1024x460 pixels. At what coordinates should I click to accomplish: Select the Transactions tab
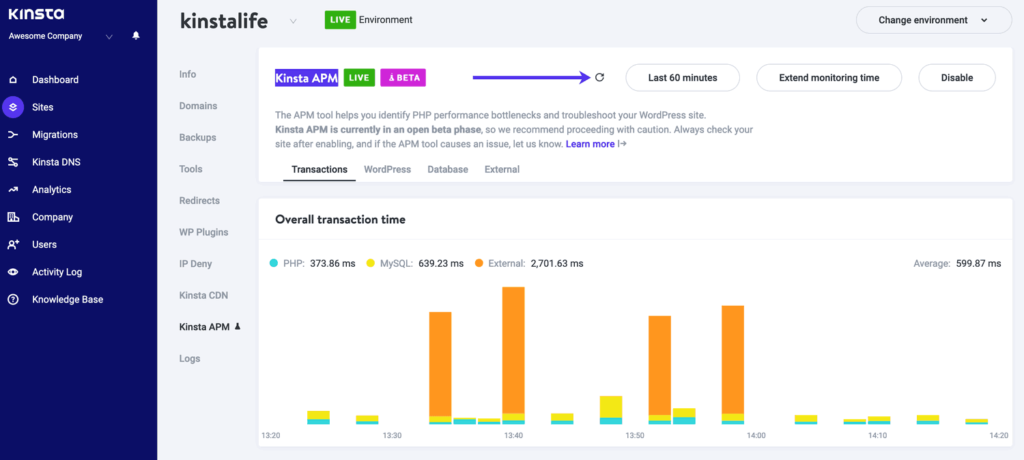pyautogui.click(x=319, y=169)
